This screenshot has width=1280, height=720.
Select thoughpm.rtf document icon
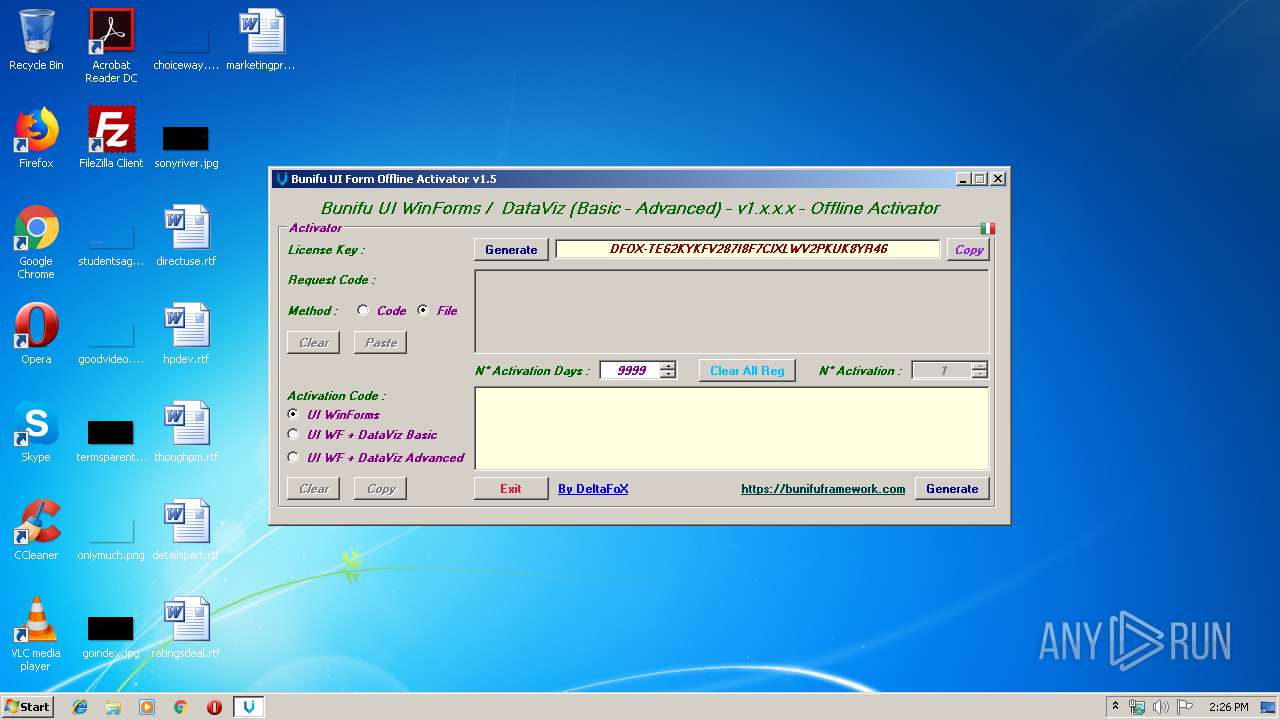pyautogui.click(x=186, y=432)
